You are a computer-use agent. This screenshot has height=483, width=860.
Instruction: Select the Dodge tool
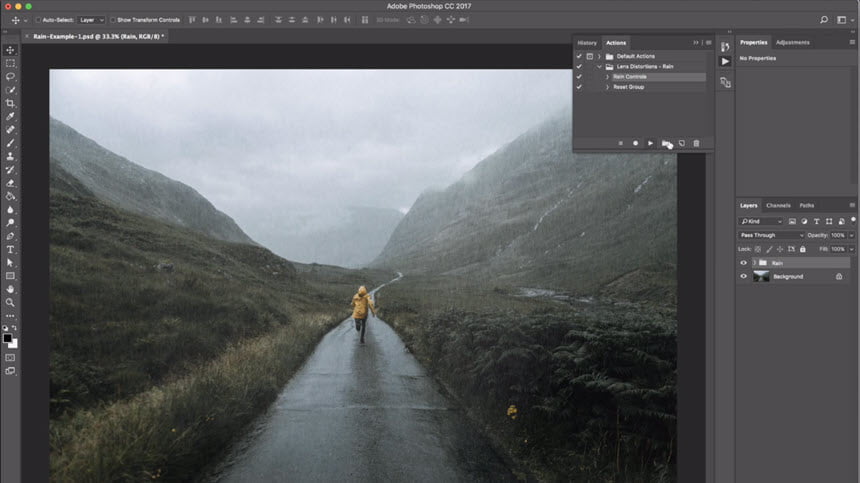[x=10, y=223]
